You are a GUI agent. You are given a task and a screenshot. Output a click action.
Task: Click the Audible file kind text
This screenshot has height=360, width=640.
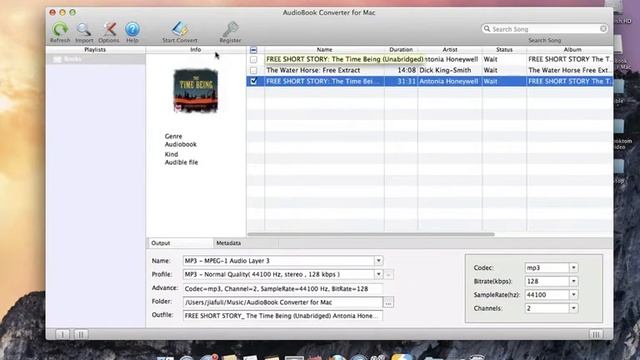(x=181, y=162)
